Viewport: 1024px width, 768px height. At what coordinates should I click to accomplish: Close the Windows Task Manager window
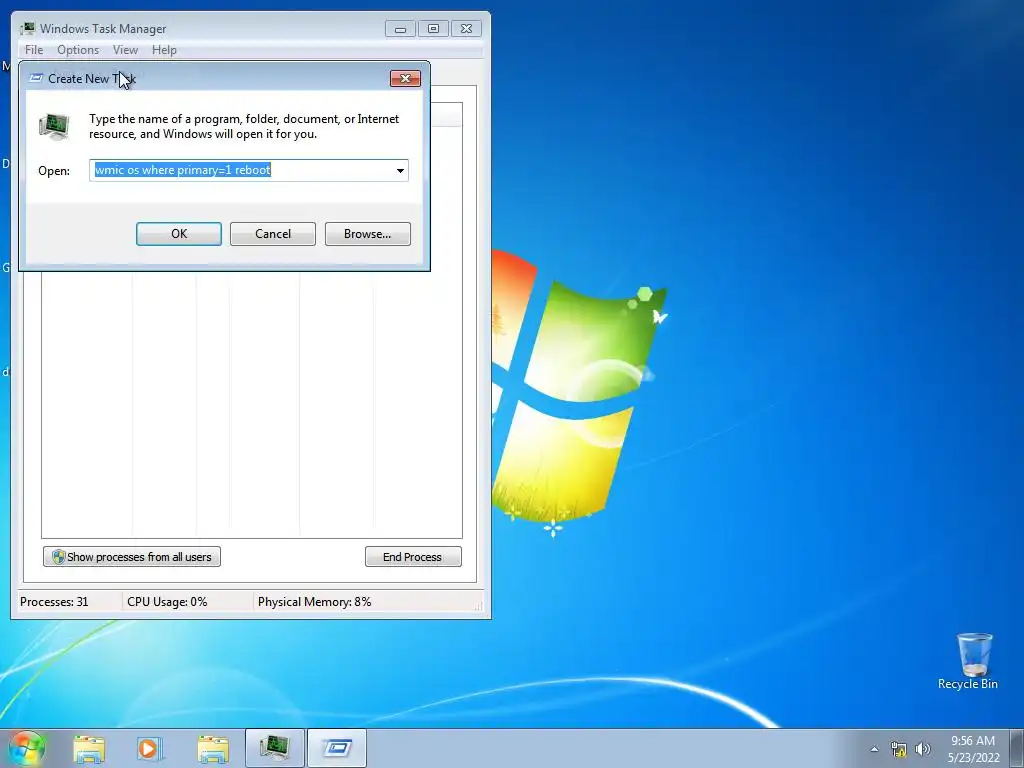coord(466,29)
